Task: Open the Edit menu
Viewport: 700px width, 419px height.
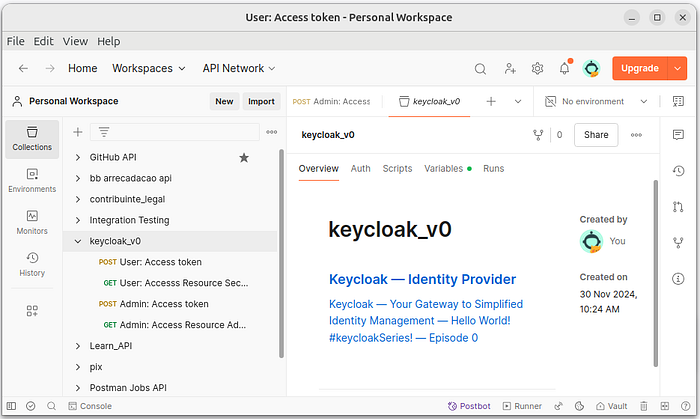Action: pyautogui.click(x=43, y=41)
